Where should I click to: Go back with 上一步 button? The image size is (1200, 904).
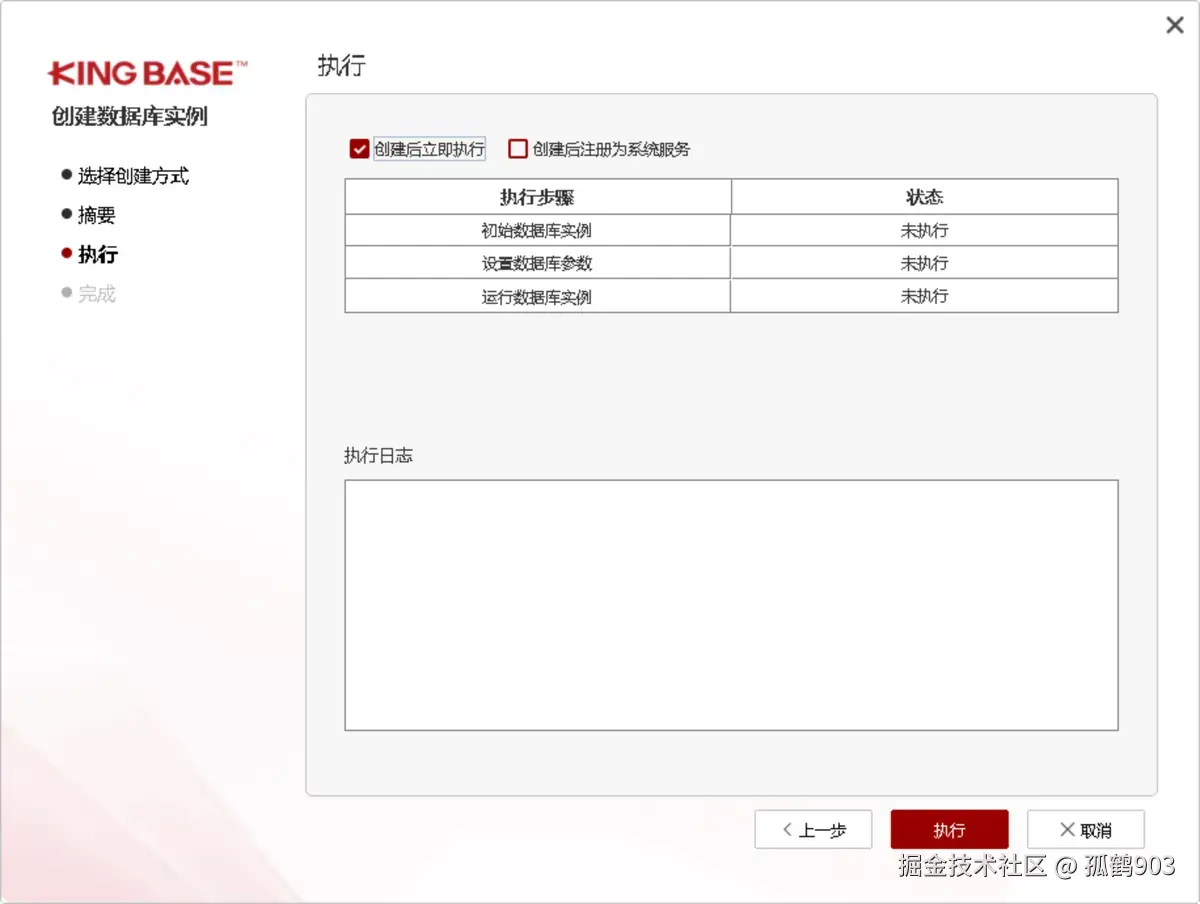(x=813, y=830)
